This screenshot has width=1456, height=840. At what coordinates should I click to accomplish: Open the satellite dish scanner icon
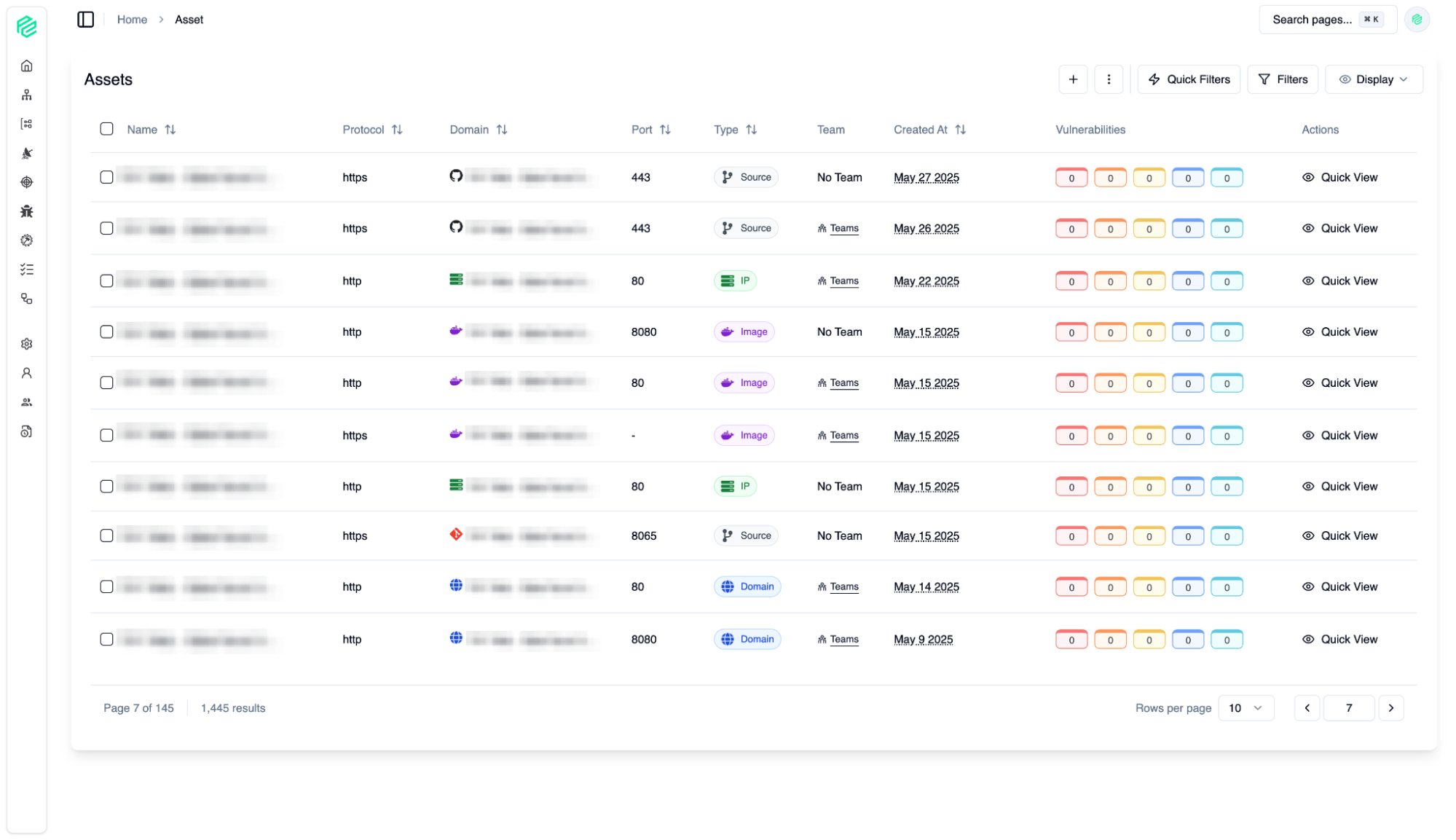(x=27, y=153)
